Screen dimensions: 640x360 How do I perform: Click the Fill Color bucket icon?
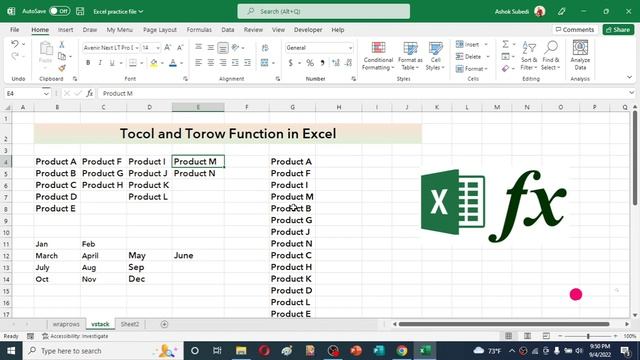(153, 63)
